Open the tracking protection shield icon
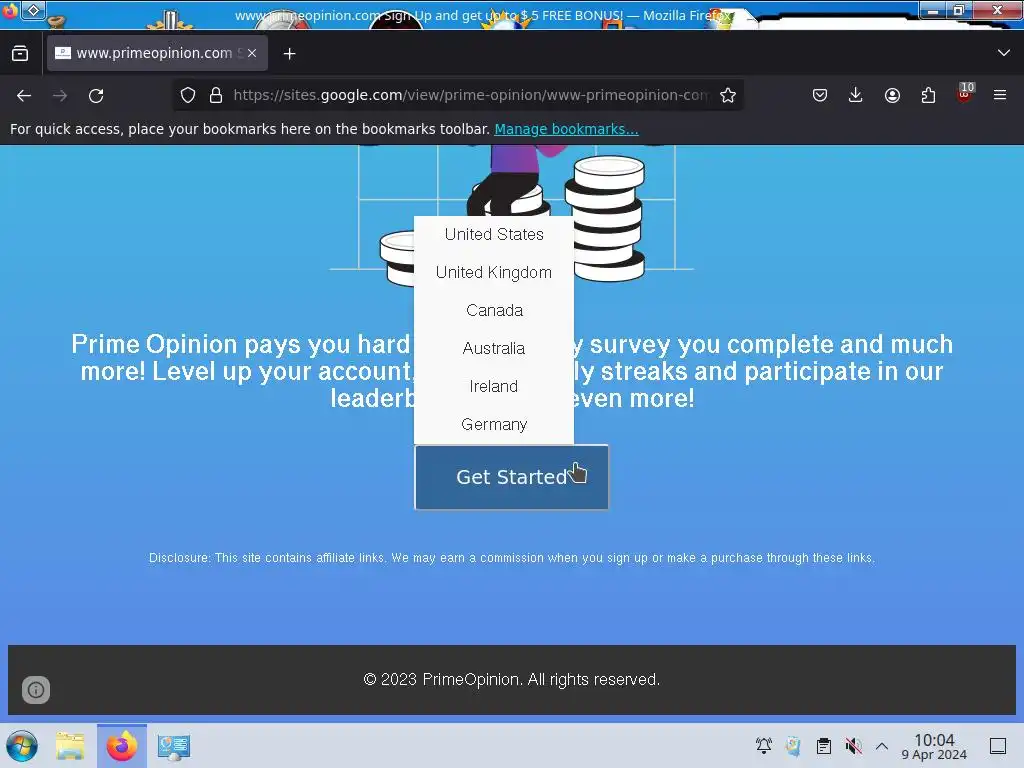This screenshot has width=1024, height=768. pyautogui.click(x=188, y=95)
